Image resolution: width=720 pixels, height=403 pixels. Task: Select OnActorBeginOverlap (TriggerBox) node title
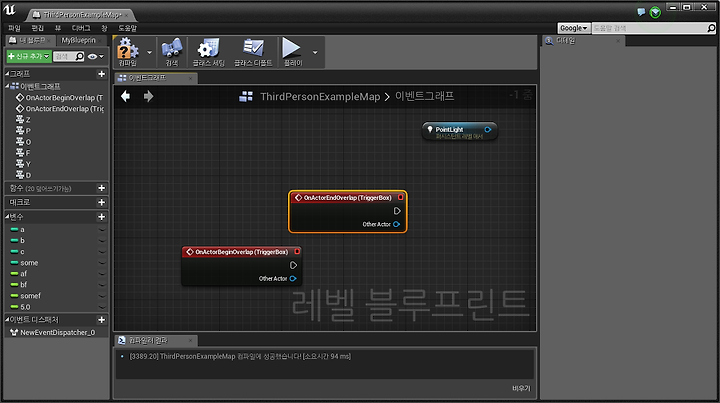(242, 252)
